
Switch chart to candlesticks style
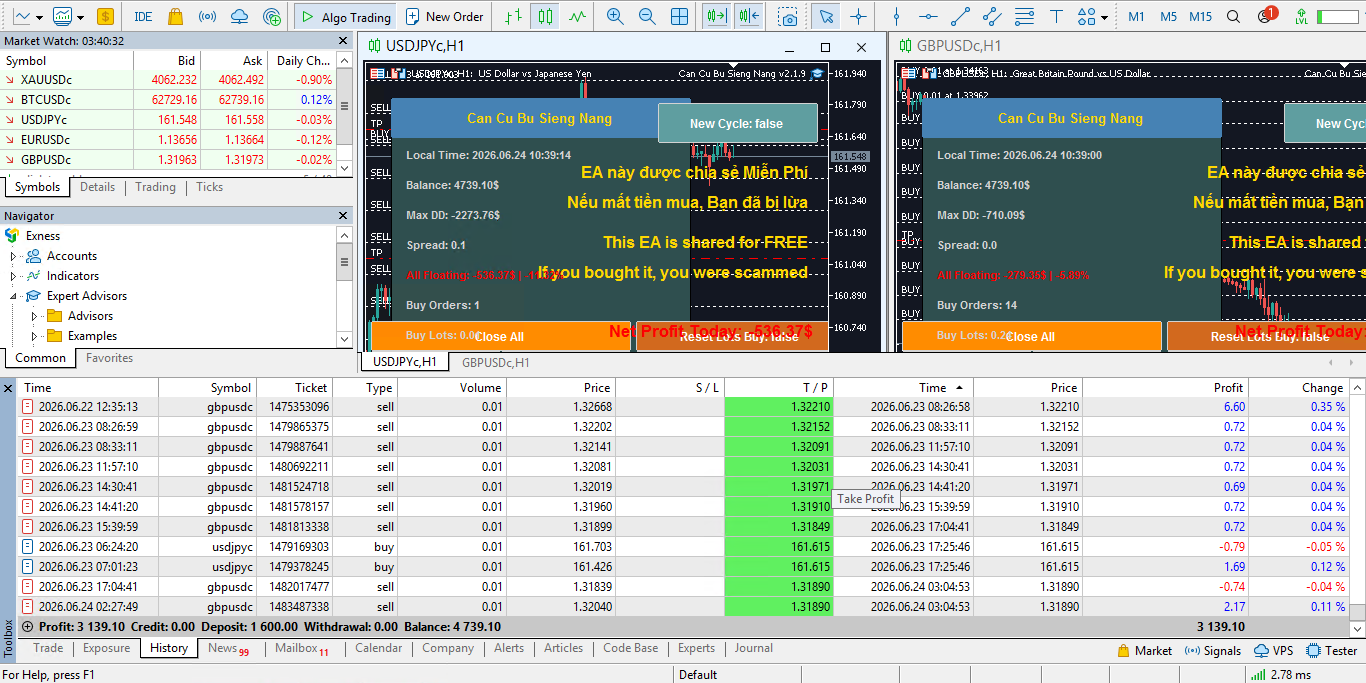click(544, 16)
